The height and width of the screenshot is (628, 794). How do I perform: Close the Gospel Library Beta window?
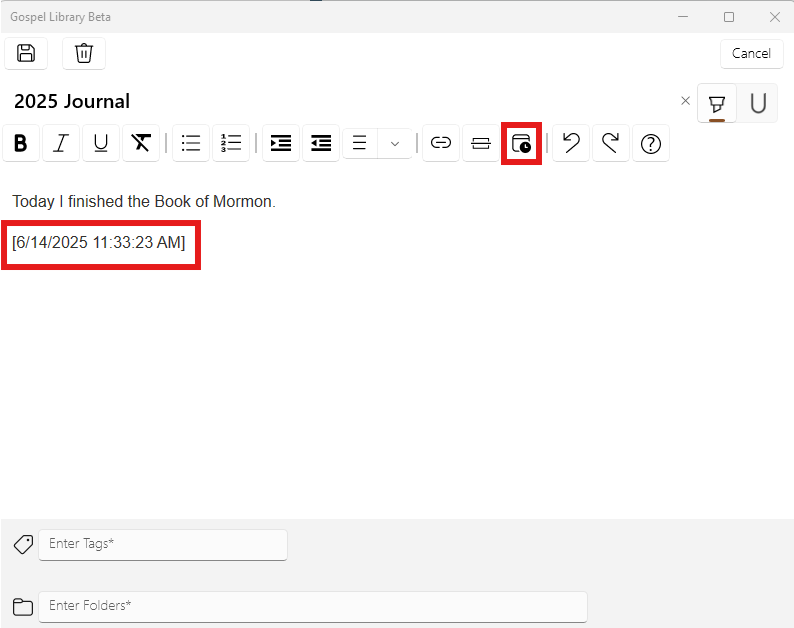[x=774, y=17]
